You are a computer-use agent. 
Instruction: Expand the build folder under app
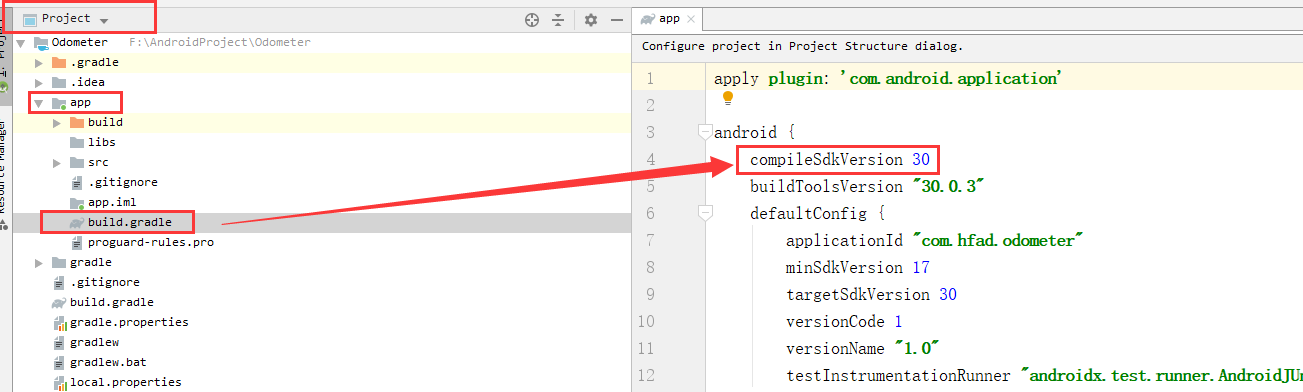tap(57, 122)
